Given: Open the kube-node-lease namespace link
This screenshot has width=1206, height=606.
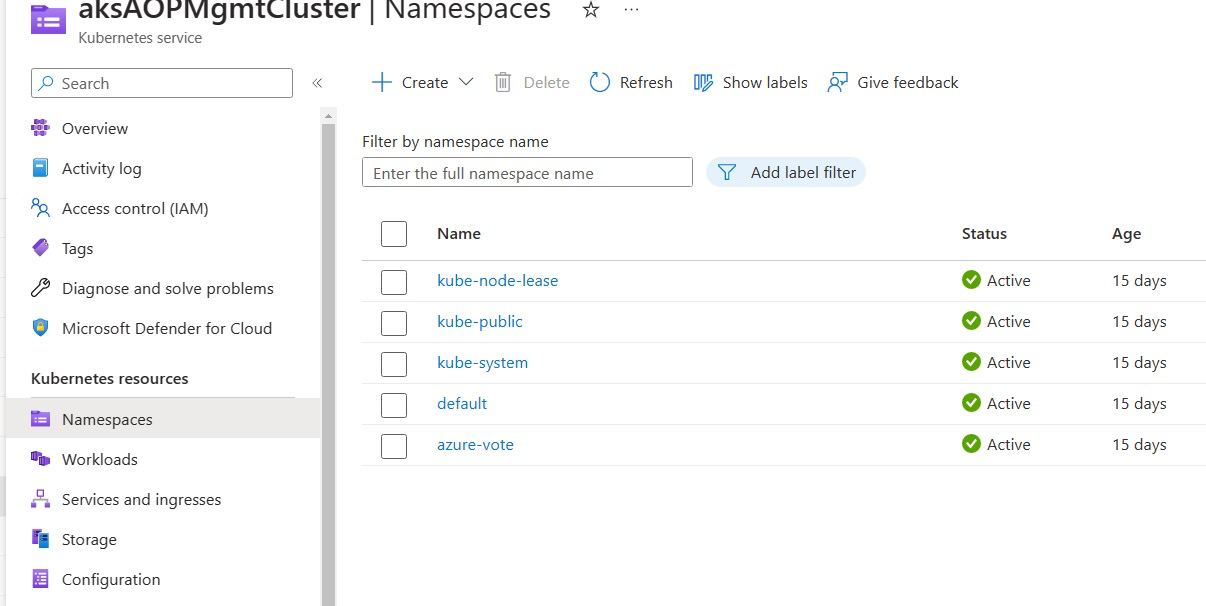Looking at the screenshot, I should point(498,280).
